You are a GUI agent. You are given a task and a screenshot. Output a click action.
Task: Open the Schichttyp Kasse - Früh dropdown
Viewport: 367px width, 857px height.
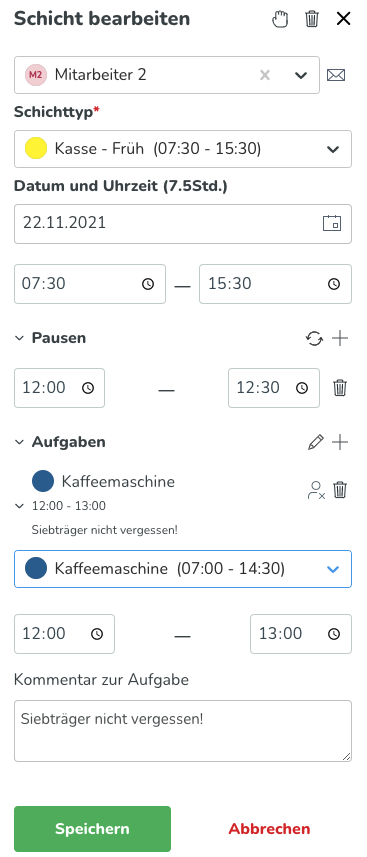point(183,149)
